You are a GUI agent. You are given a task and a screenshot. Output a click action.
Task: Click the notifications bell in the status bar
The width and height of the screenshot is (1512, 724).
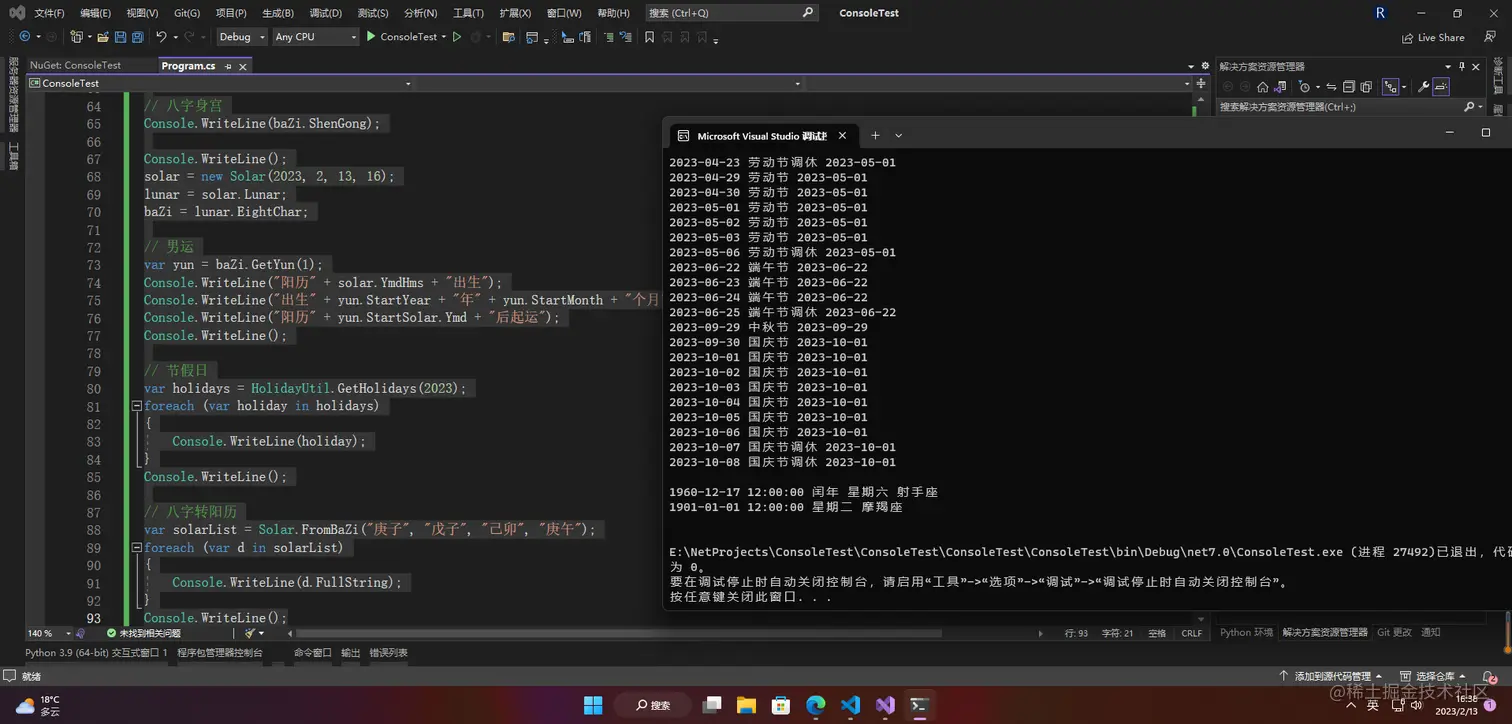click(1490, 677)
